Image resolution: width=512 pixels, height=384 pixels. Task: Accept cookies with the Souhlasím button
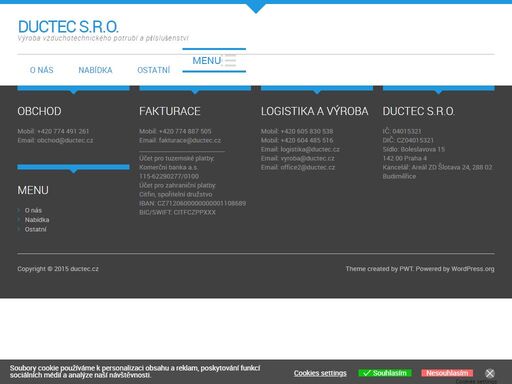(385, 373)
